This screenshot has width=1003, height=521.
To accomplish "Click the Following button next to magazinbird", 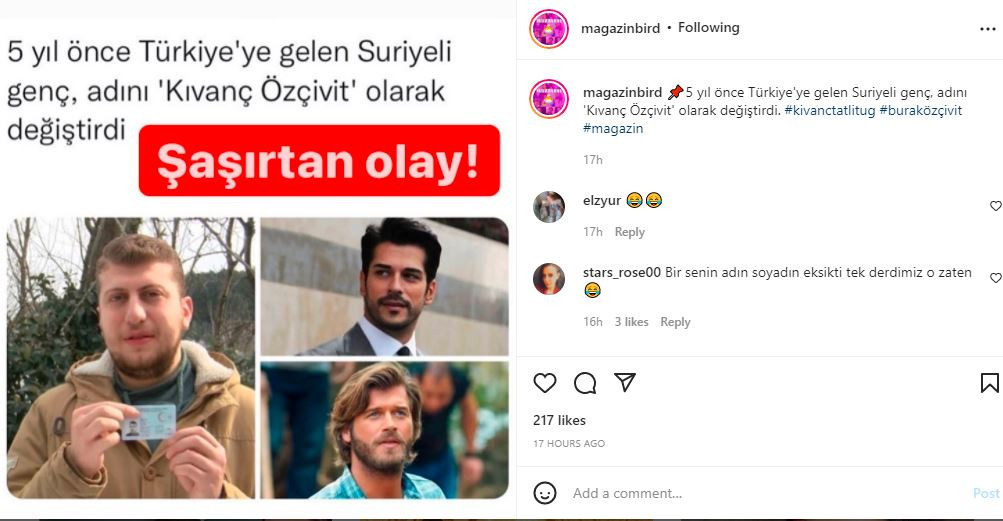I will pos(708,28).
